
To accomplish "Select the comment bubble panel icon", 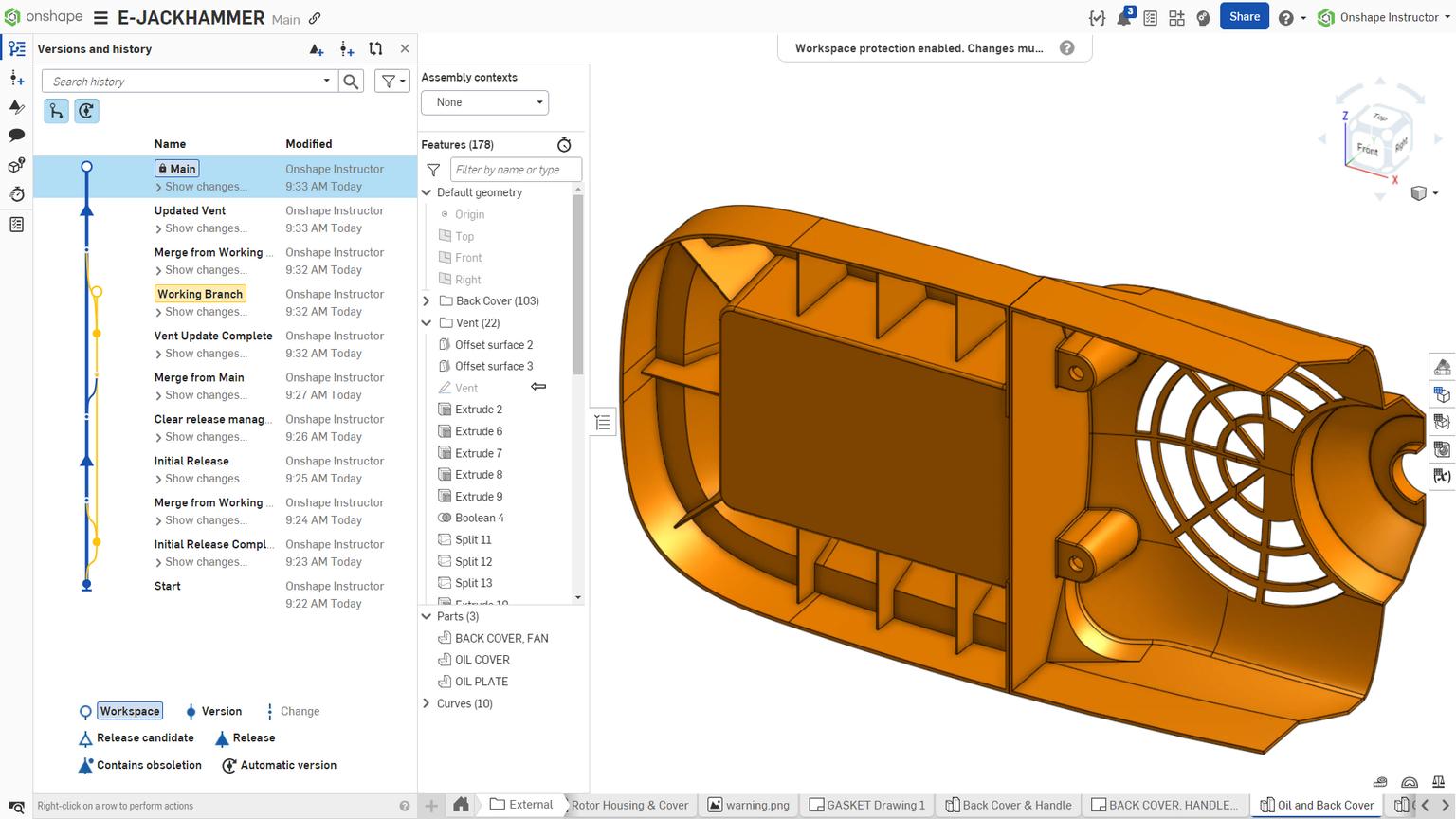I will click(x=16, y=135).
